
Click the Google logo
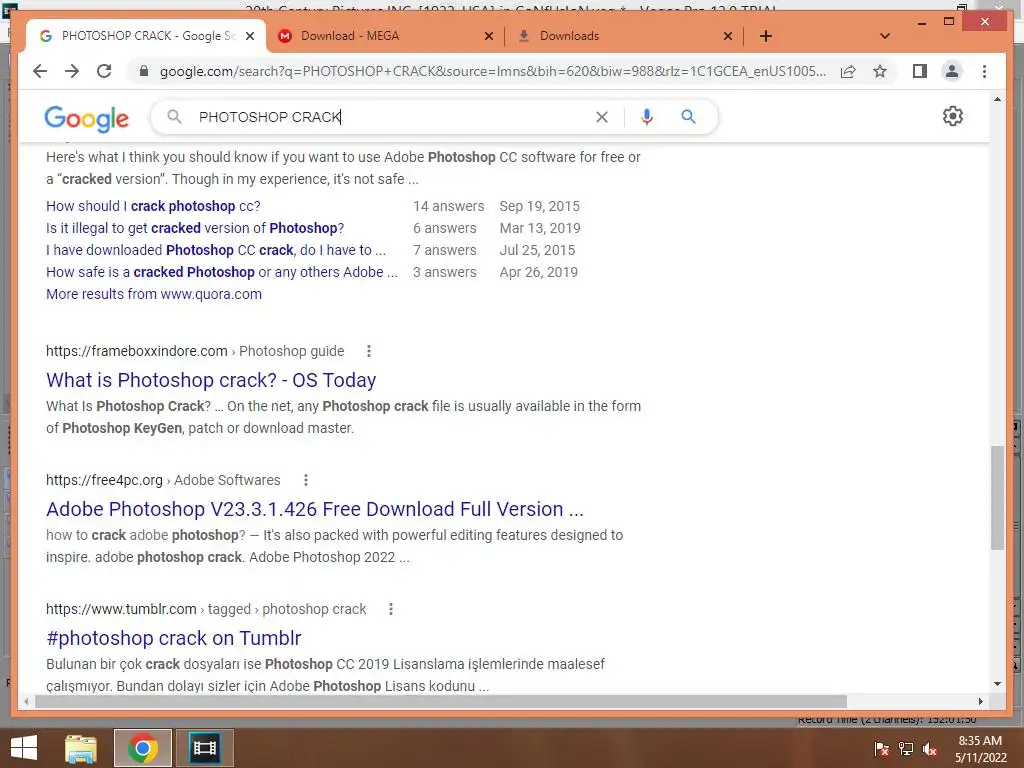click(86, 118)
